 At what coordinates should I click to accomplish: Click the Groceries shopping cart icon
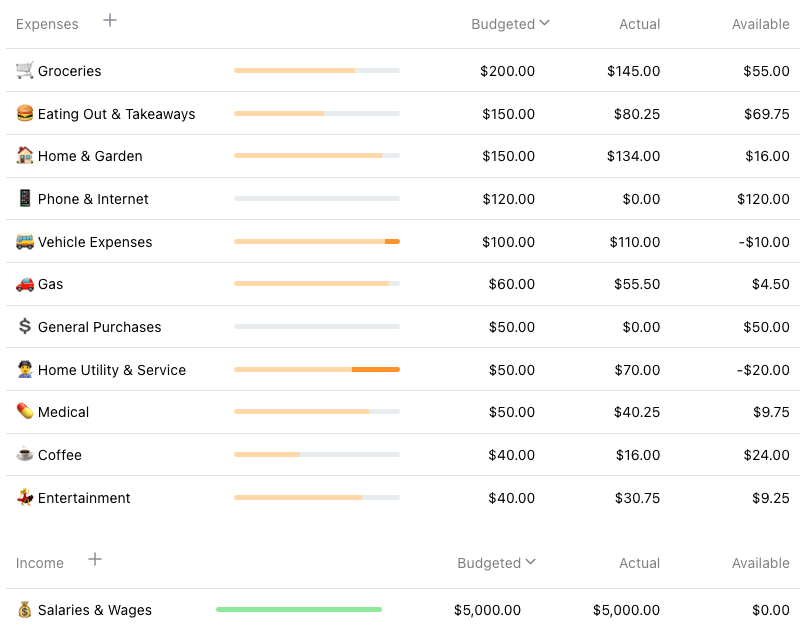(23, 70)
